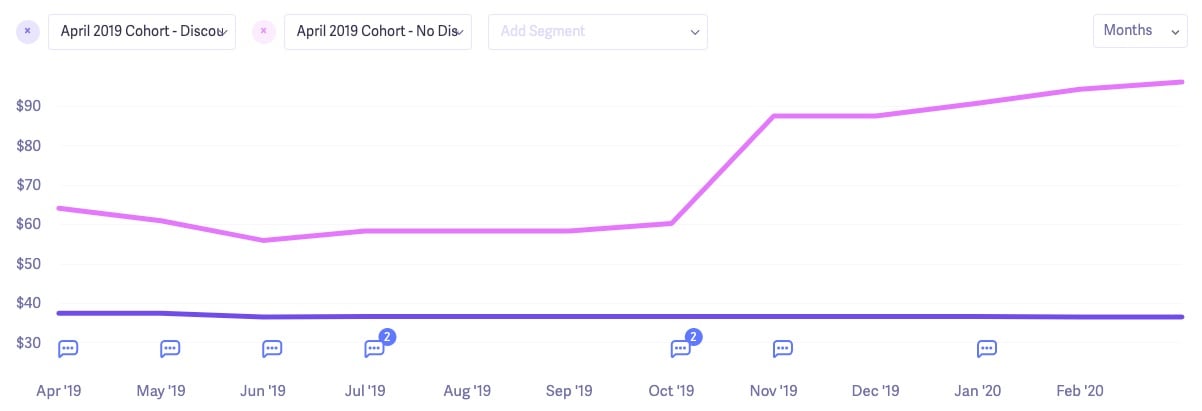Image resolution: width=1202 pixels, height=411 pixels.
Task: Open the Oct '19 annotations with badge 2
Action: click(x=682, y=347)
